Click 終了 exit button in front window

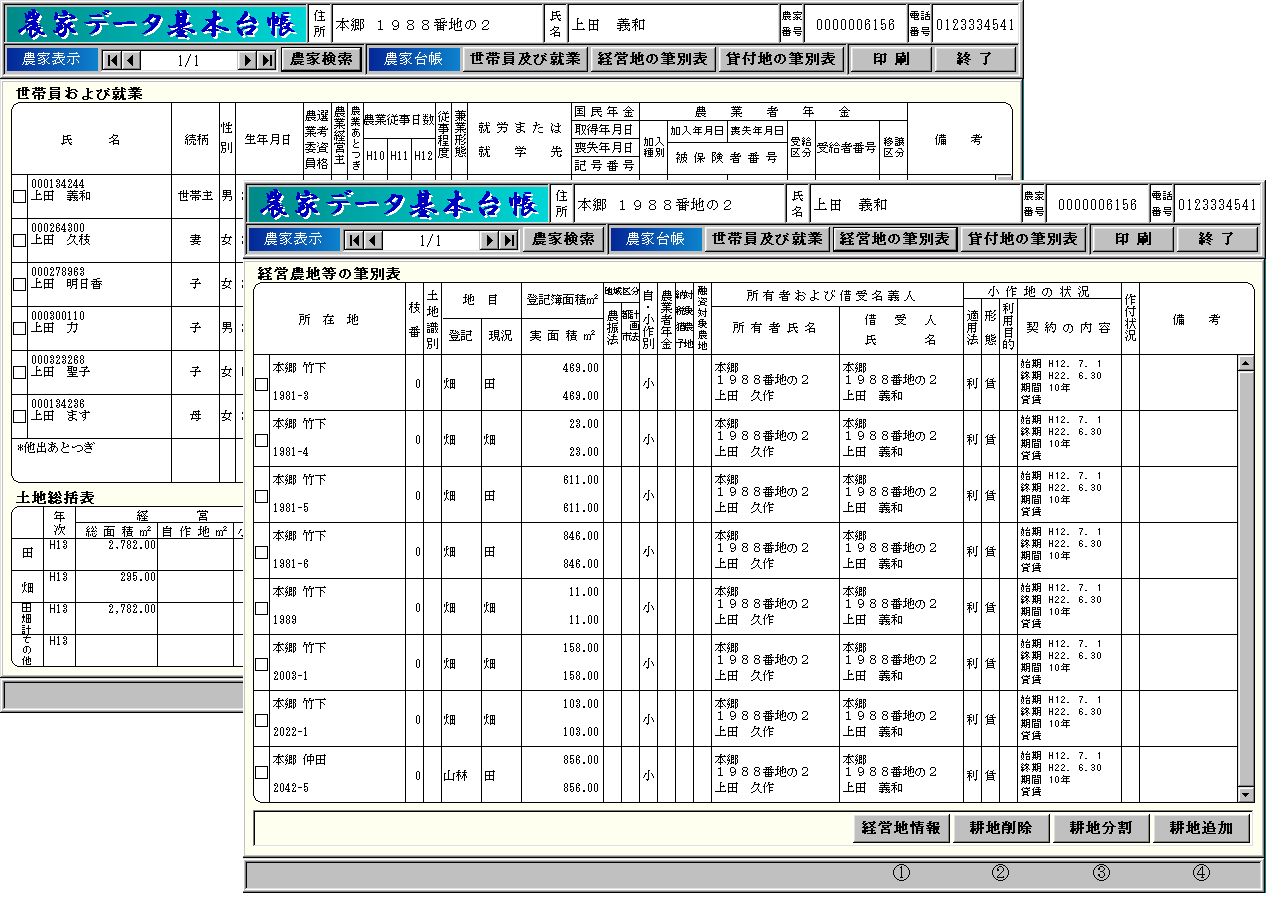click(1217, 239)
